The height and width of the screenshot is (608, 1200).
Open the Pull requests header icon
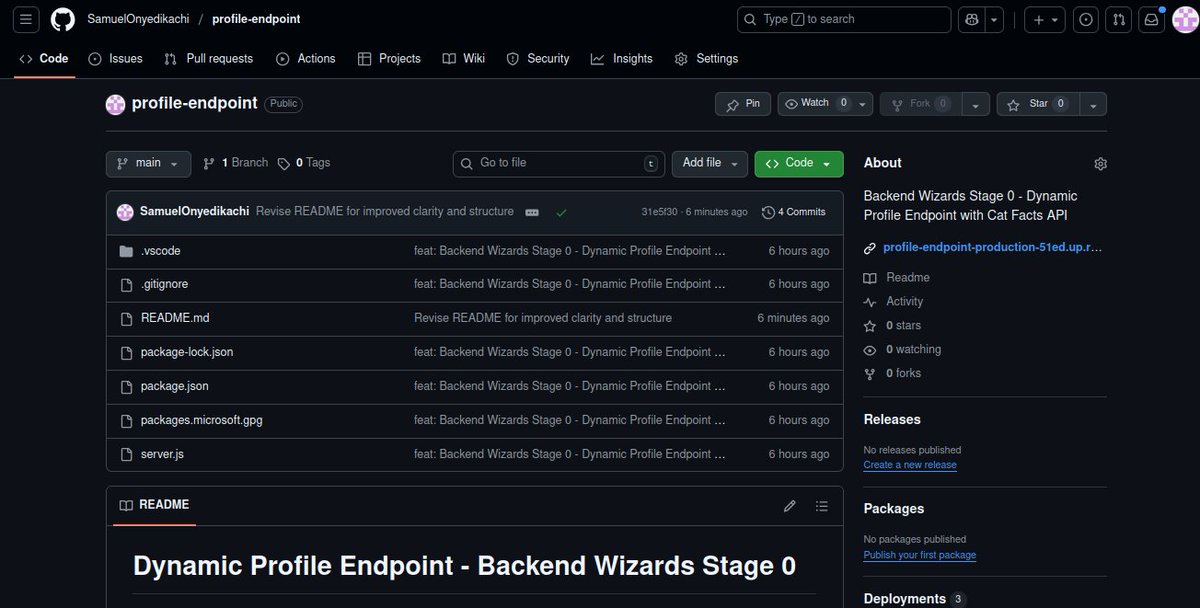pos(1119,19)
